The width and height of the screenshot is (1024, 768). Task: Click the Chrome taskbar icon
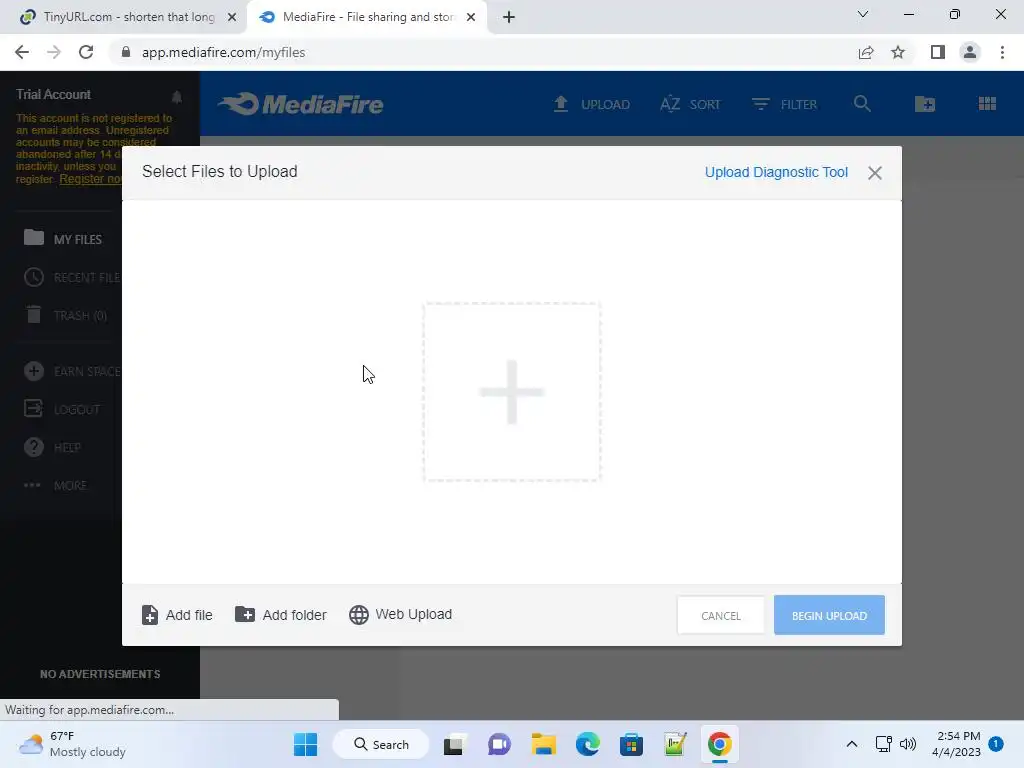pyautogui.click(x=719, y=744)
